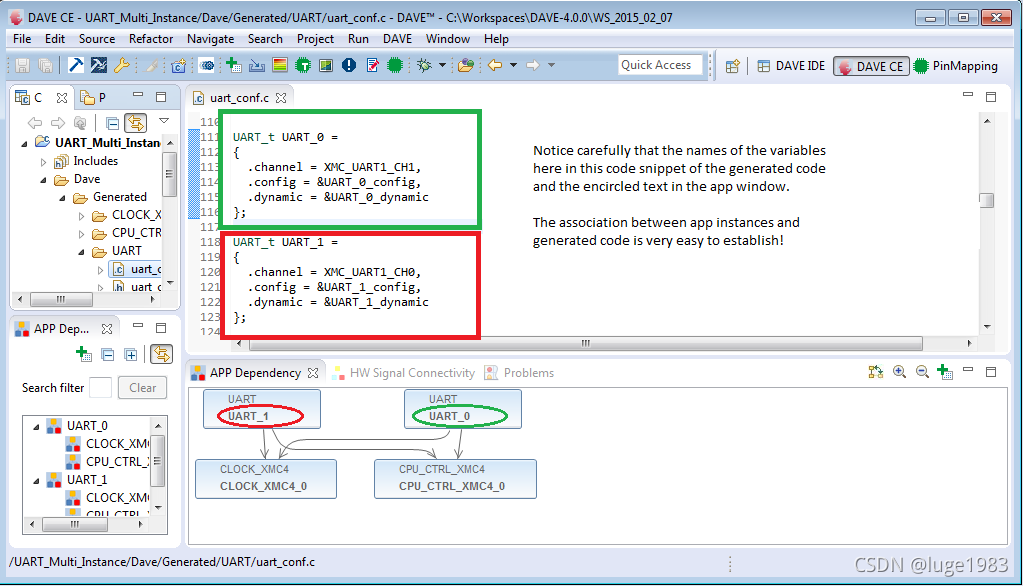Switch to the DAVE IDE perspective

[791, 66]
